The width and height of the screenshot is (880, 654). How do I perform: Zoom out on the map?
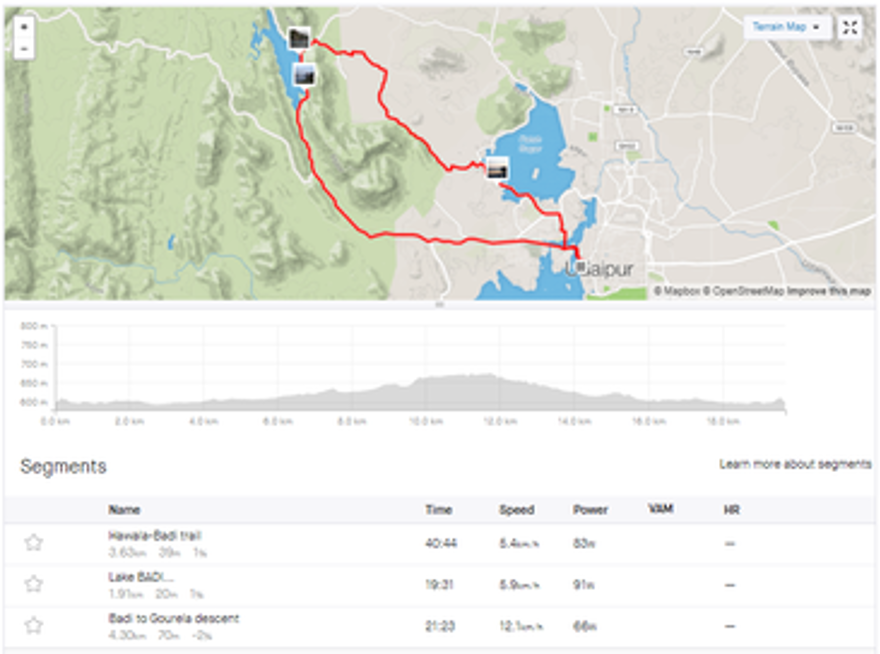(23, 47)
